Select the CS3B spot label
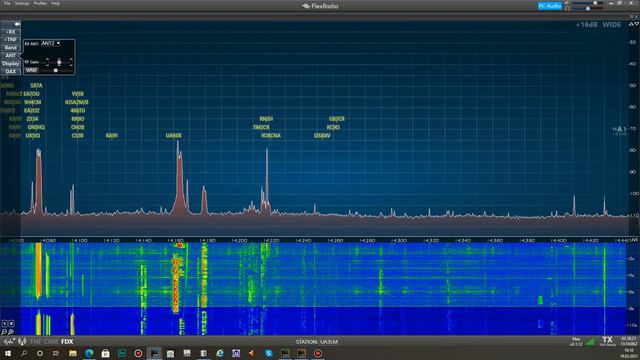Image resolution: width=640 pixels, height=360 pixels. click(78, 136)
